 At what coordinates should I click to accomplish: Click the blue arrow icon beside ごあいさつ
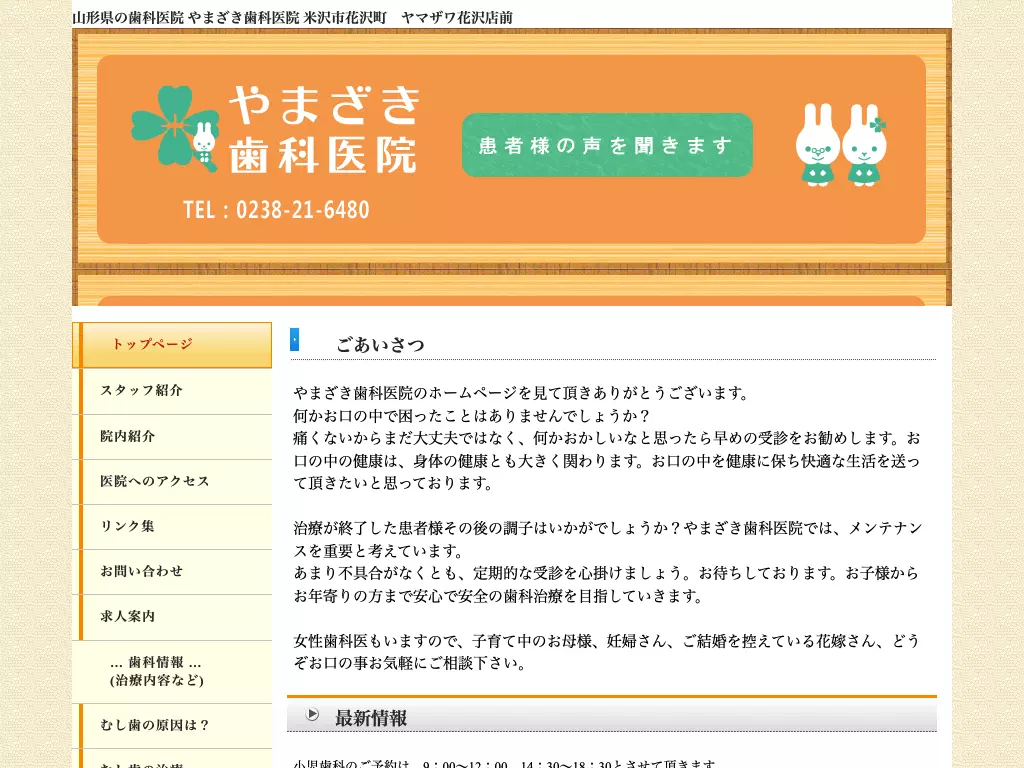pyautogui.click(x=295, y=340)
